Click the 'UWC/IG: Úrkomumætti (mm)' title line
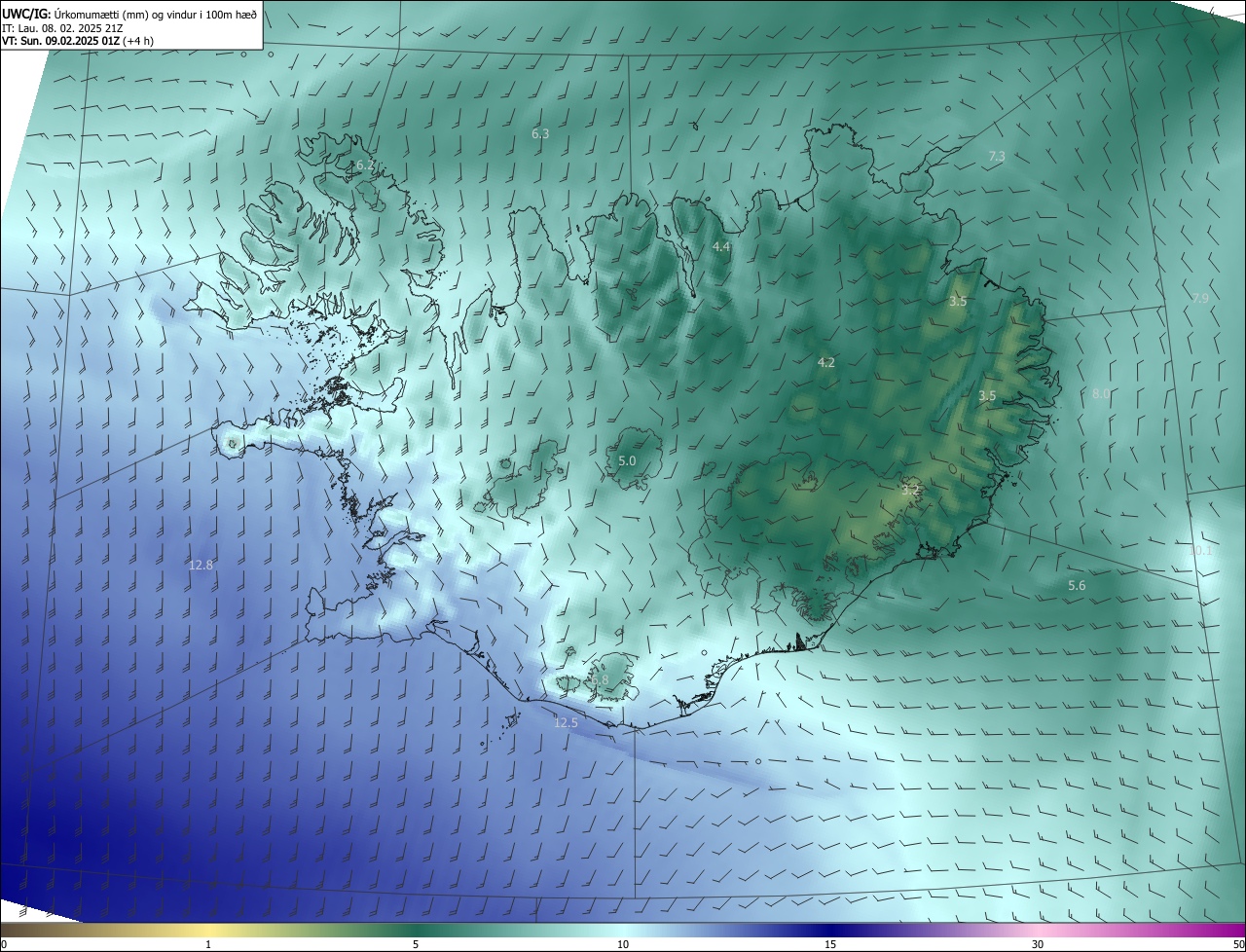 (x=129, y=14)
